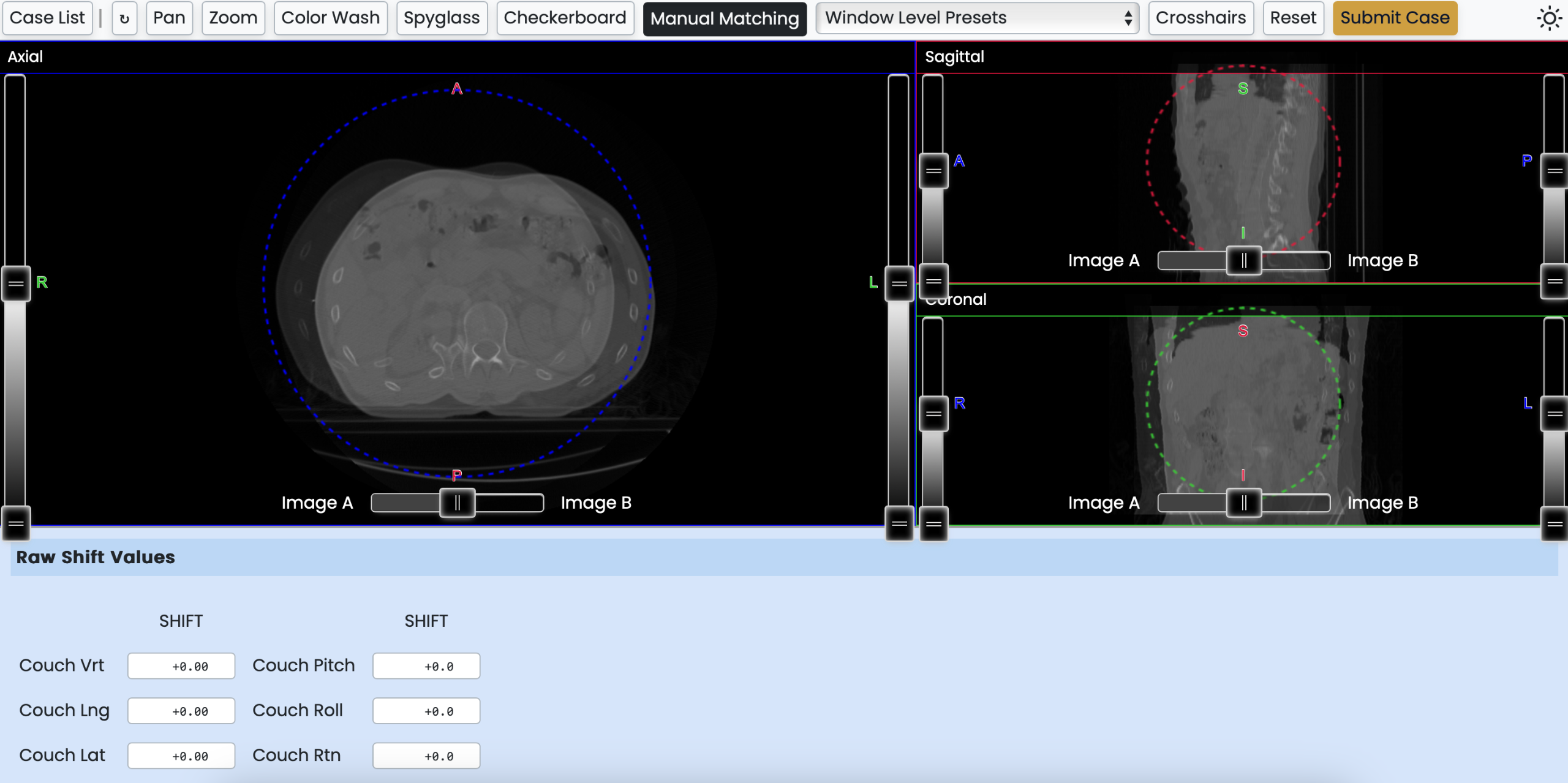Viewport: 1568px width, 783px height.
Task: Enable Color Wash blending mode
Action: (331, 18)
